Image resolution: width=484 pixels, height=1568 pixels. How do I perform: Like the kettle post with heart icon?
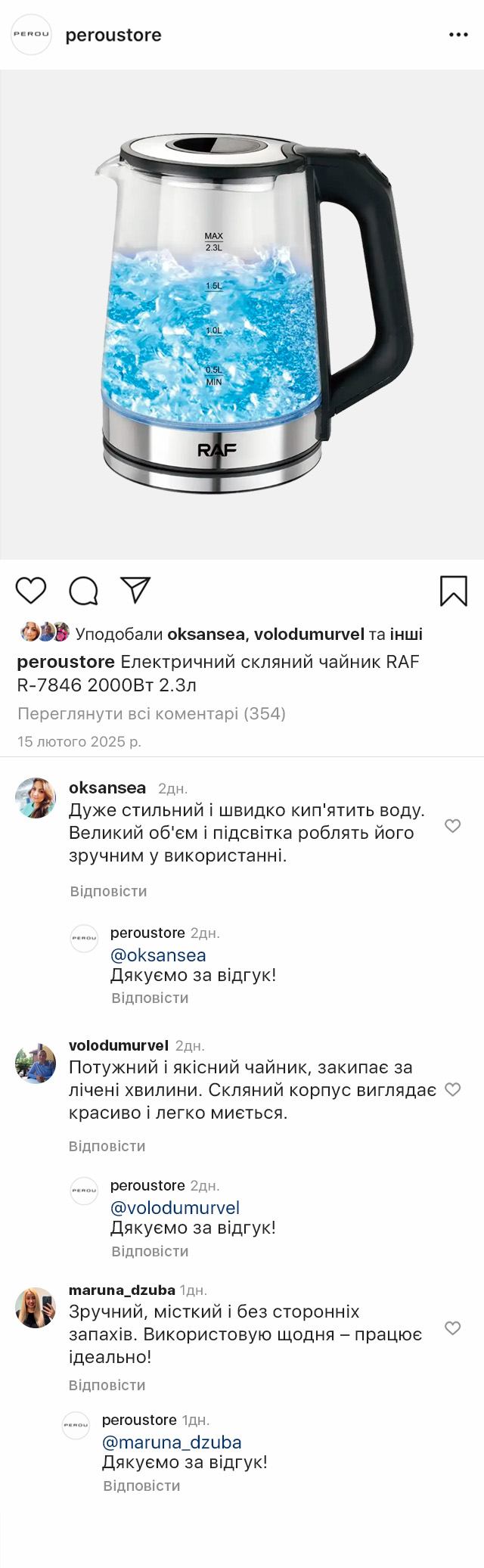(31, 590)
